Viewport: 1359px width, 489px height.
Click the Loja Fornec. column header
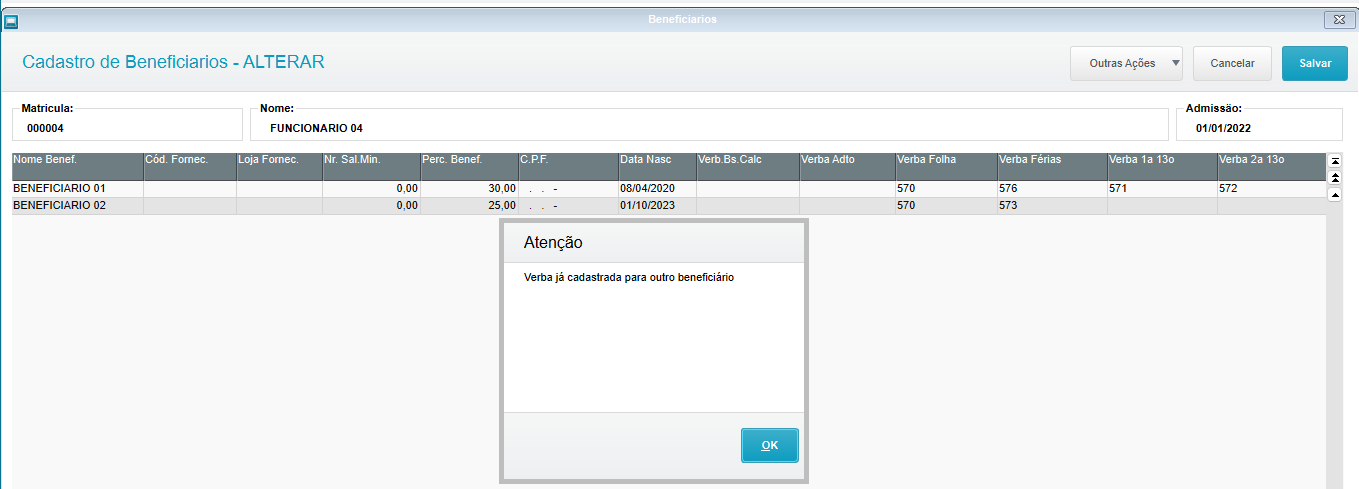(x=279, y=166)
